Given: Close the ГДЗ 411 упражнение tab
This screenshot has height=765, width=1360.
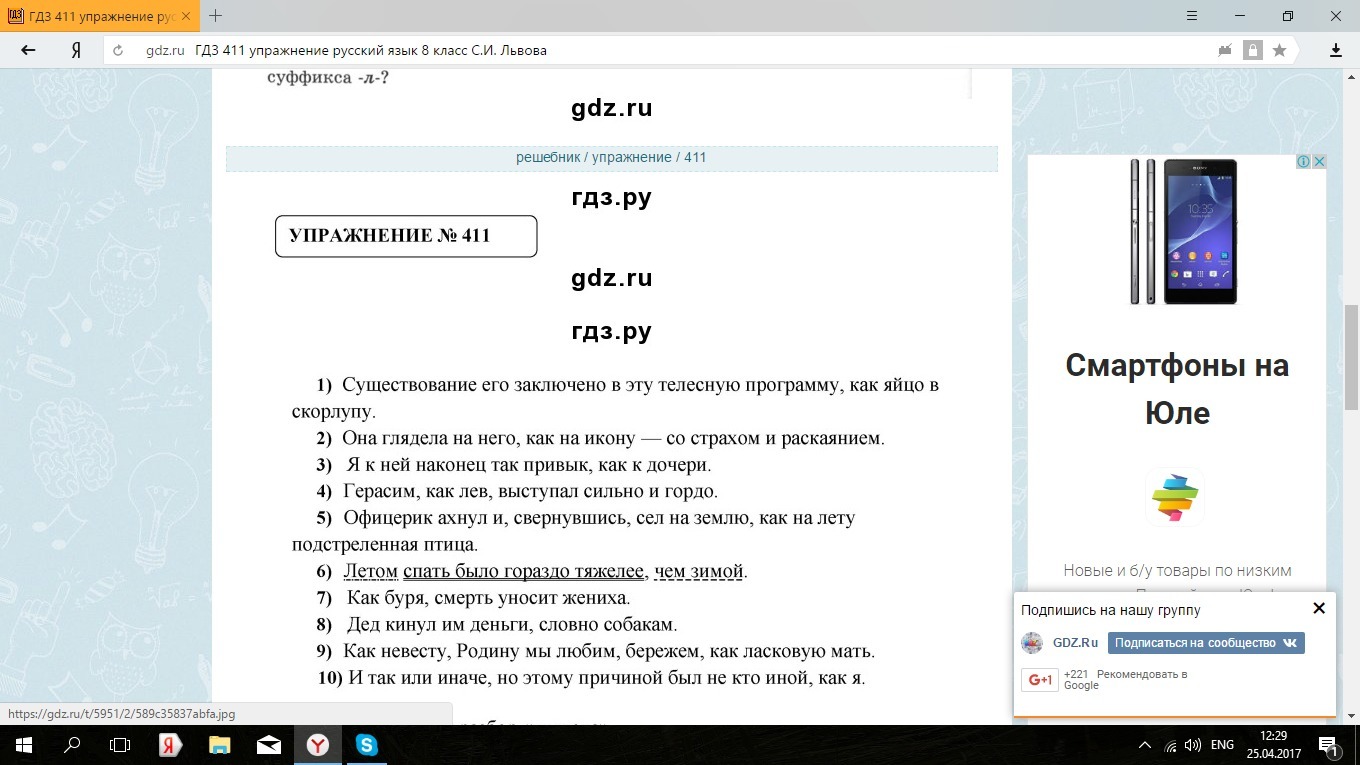Looking at the screenshot, I should point(184,16).
